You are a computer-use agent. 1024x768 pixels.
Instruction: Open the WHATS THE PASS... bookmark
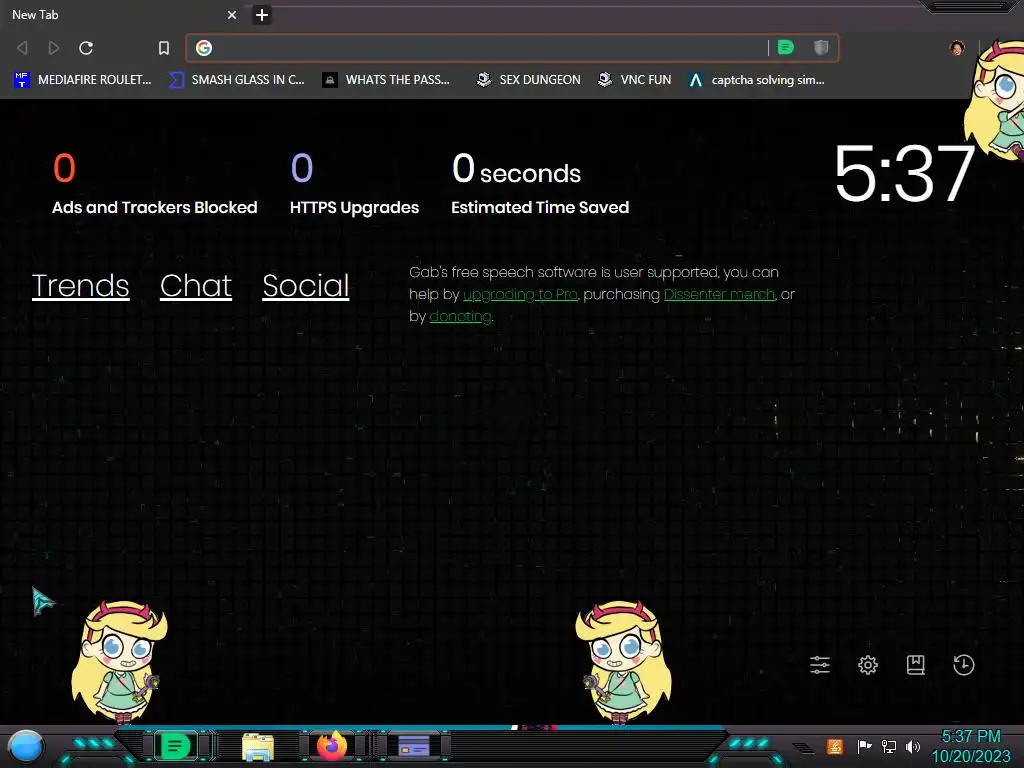coord(386,80)
